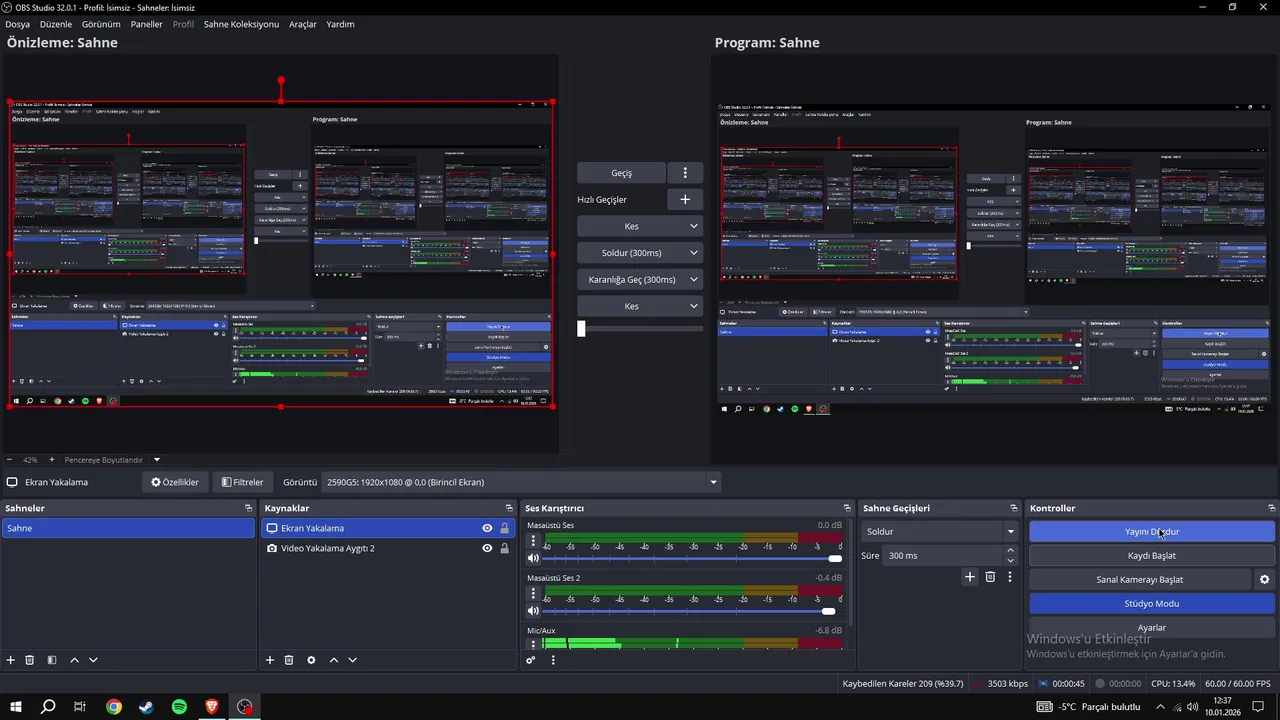Screen dimensions: 1280x720
Task: Float the Ses Karıştırıcı panel
Action: (x=847, y=508)
